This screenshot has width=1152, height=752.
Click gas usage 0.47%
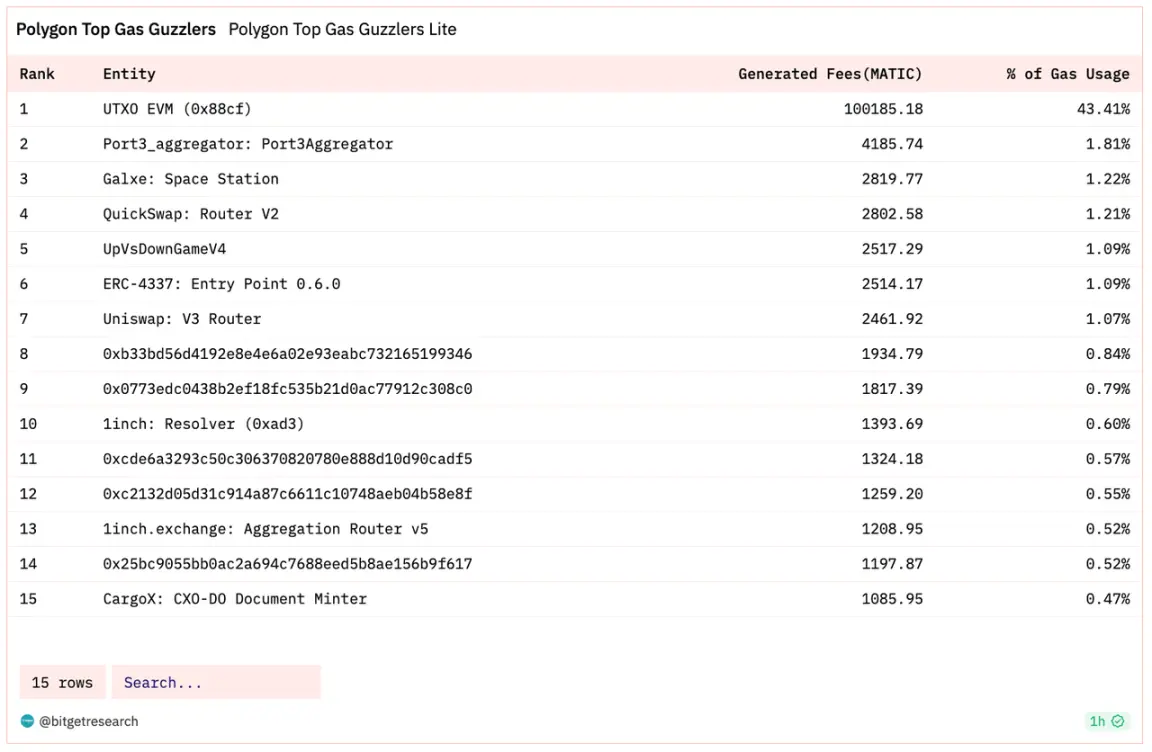click(x=1108, y=599)
